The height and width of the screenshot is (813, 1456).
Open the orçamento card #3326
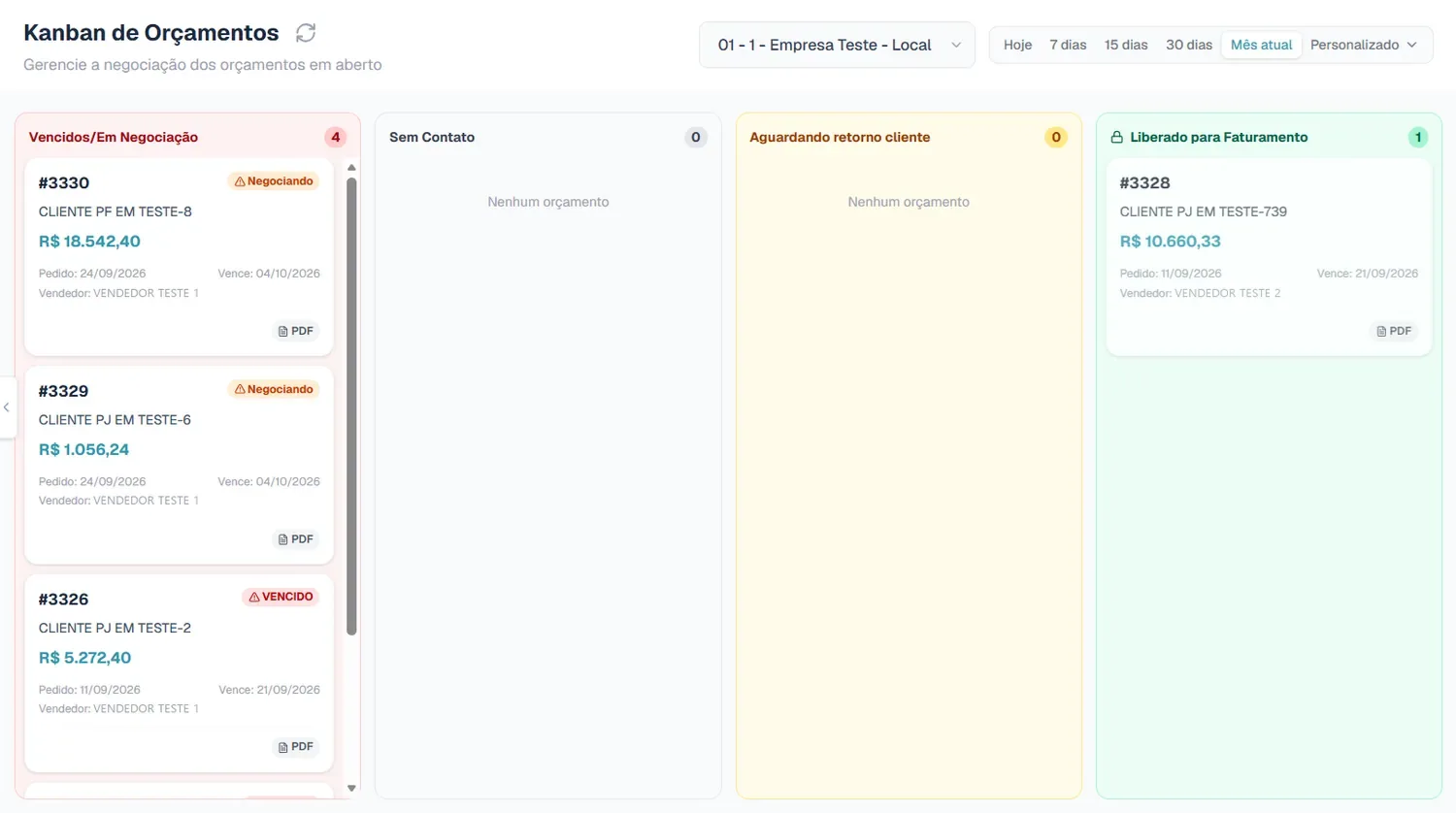(x=179, y=673)
